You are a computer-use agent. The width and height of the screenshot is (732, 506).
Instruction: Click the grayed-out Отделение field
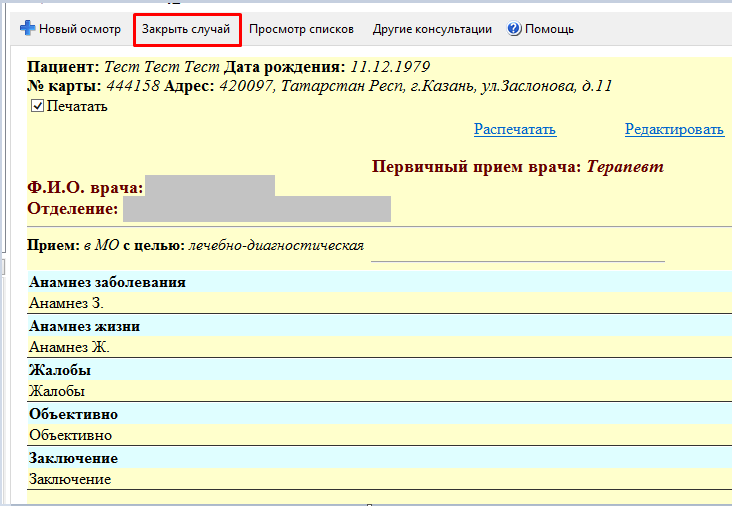tap(255, 209)
